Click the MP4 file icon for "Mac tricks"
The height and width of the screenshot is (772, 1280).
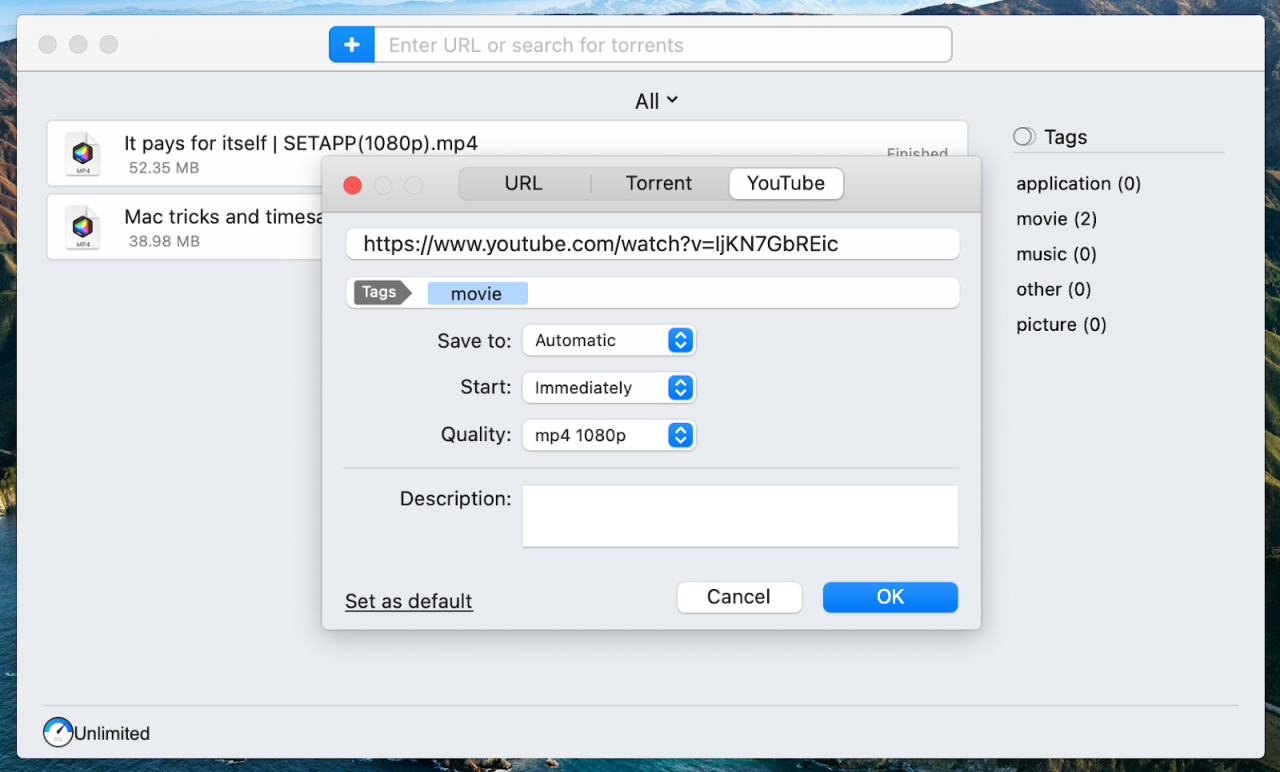pos(83,228)
